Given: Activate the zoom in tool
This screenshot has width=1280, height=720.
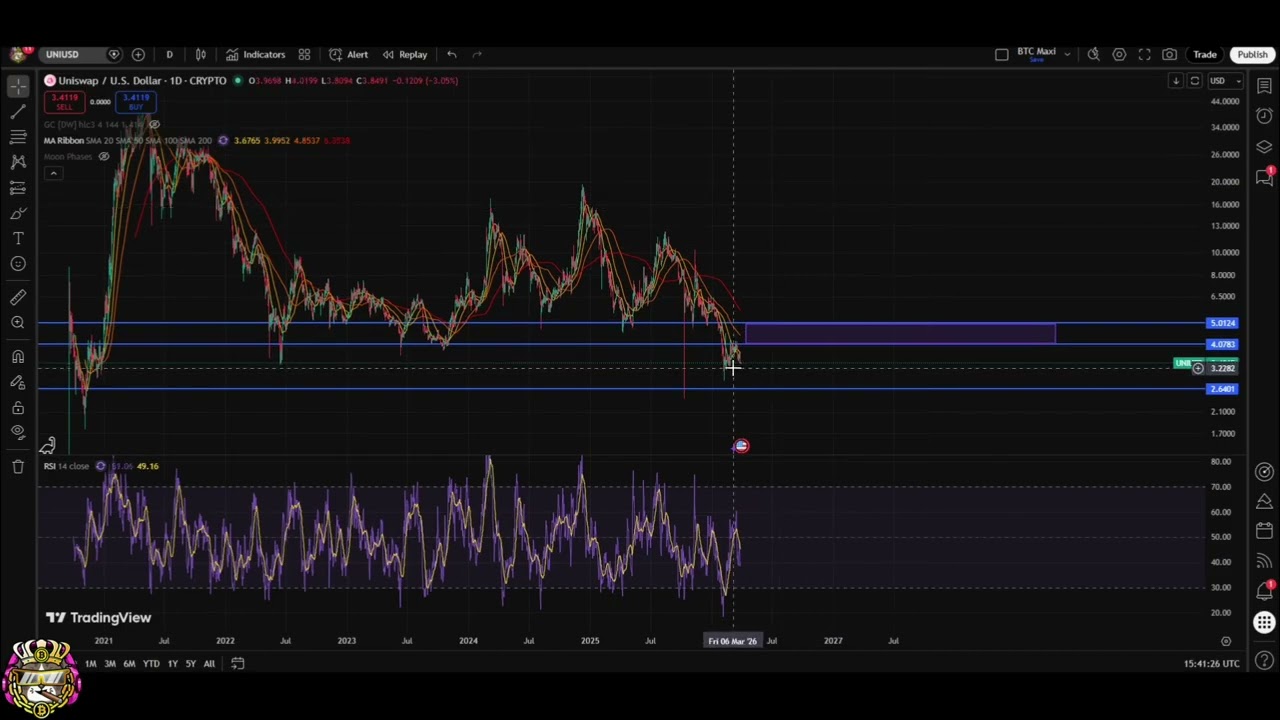Looking at the screenshot, I should [18, 322].
